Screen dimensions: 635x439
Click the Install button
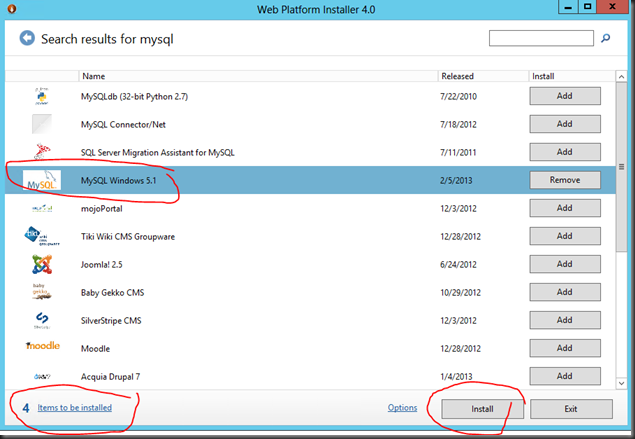(482, 409)
